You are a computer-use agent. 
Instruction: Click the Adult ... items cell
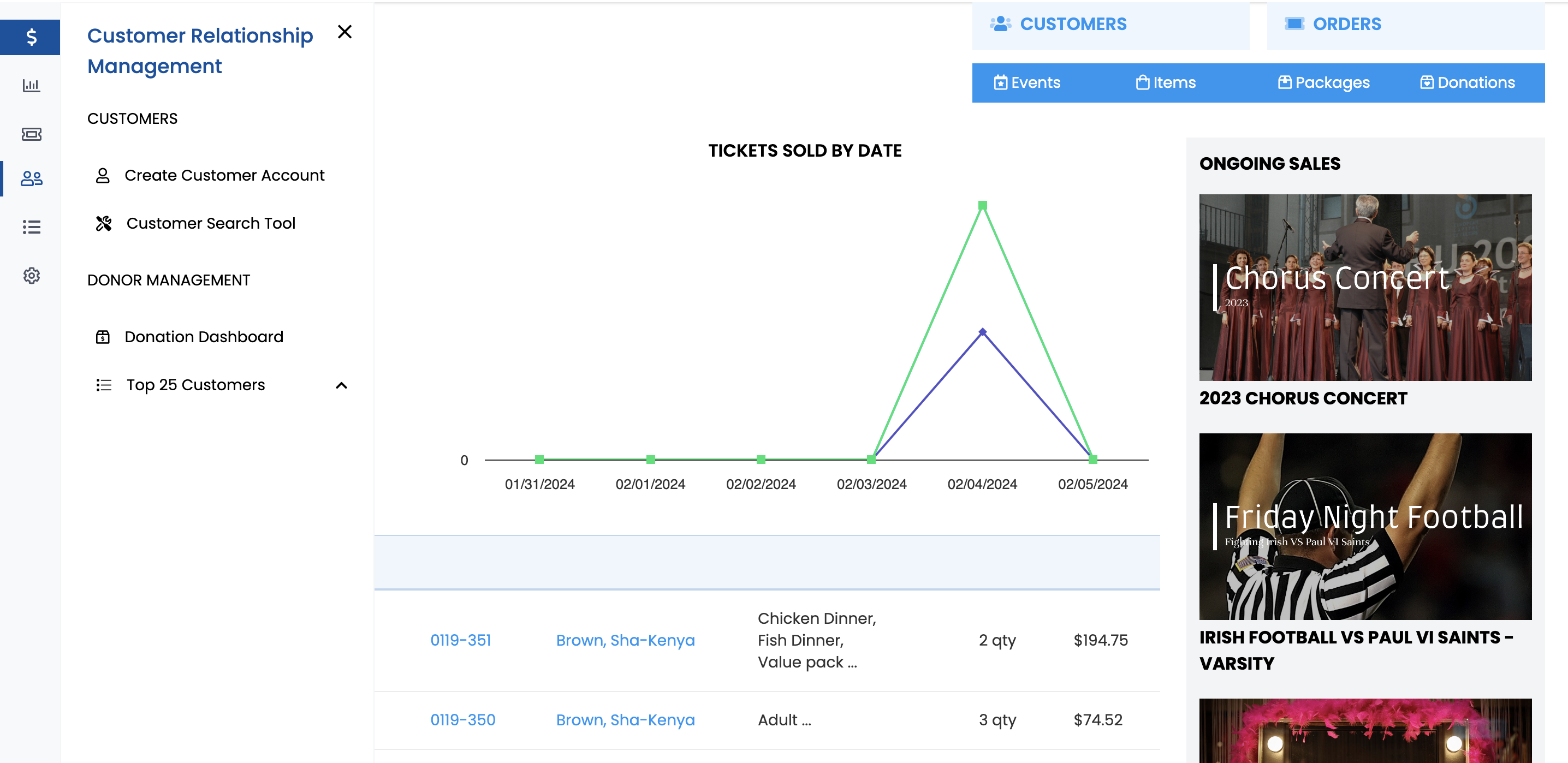point(784,720)
